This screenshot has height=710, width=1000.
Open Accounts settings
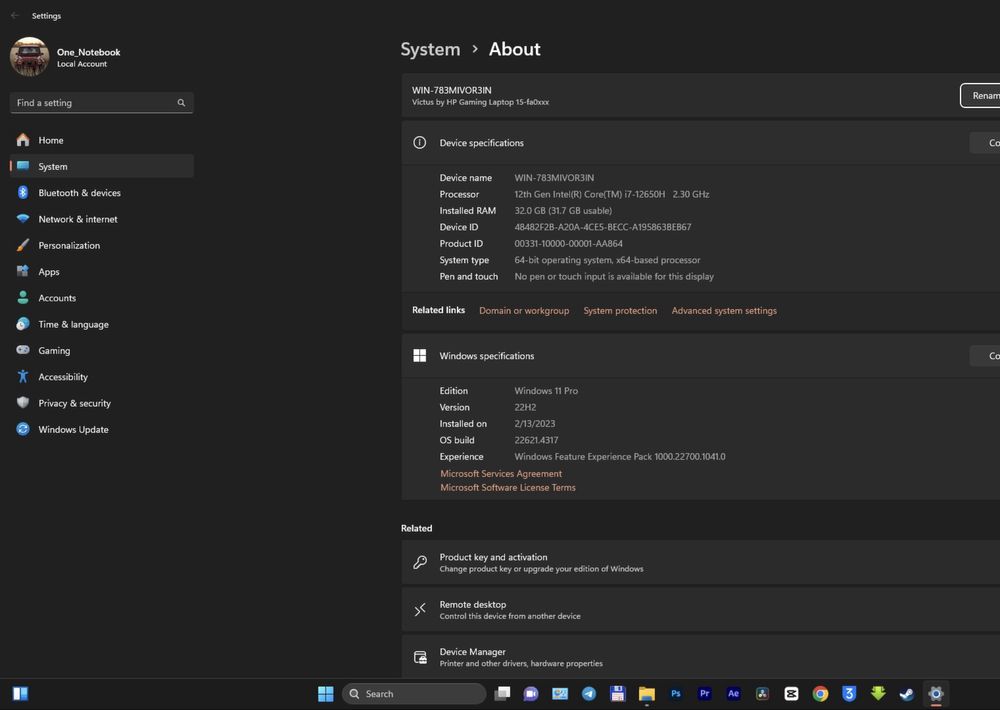click(x=101, y=298)
